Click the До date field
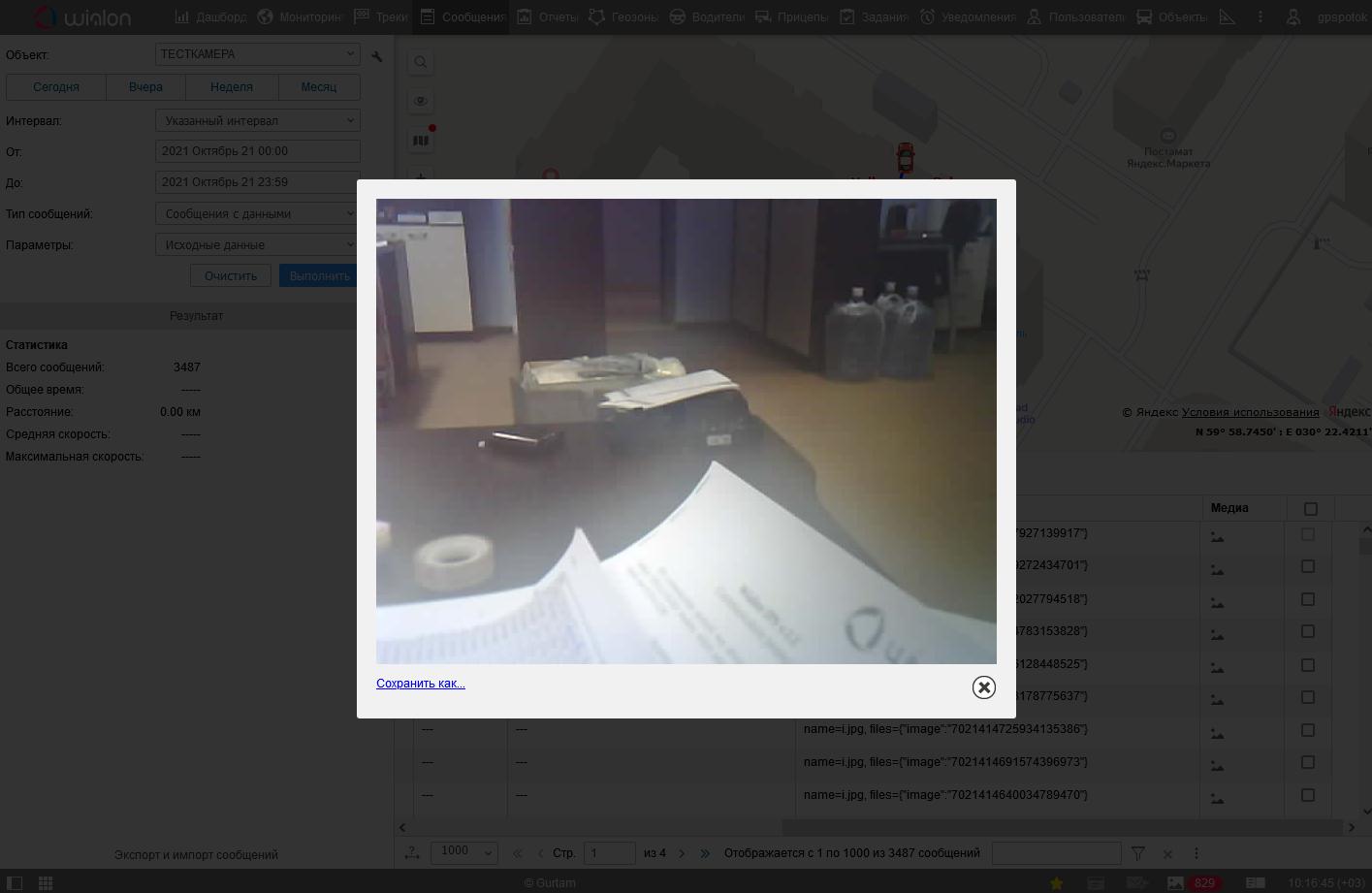 (257, 182)
